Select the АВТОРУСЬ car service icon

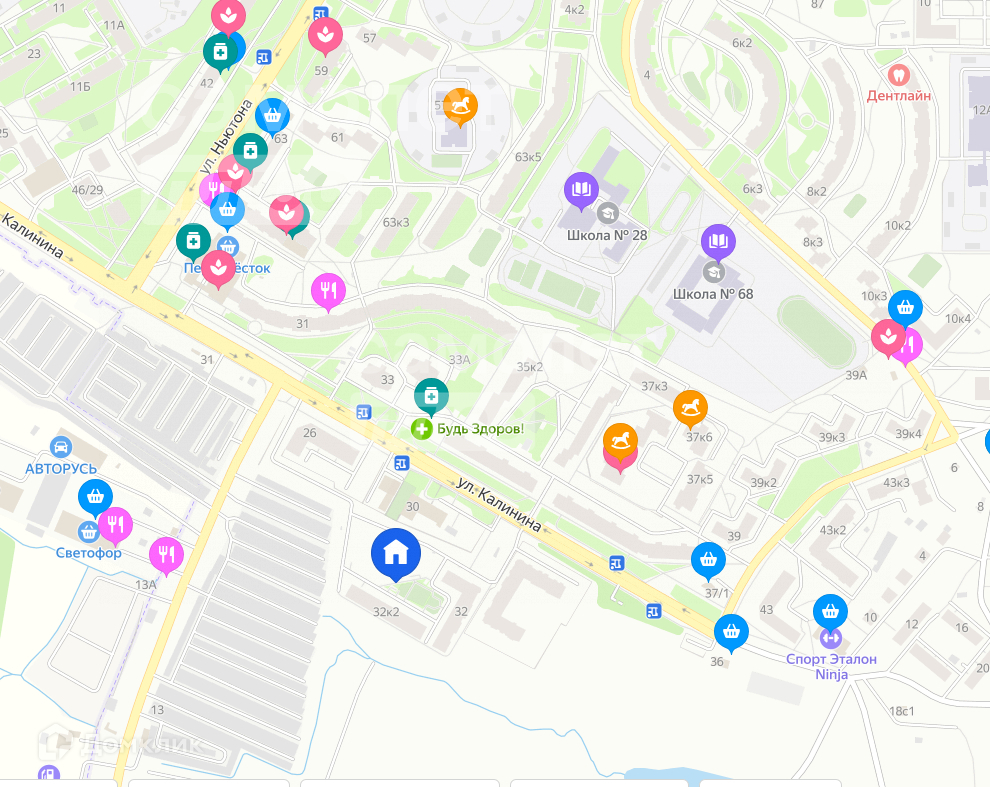point(61,447)
